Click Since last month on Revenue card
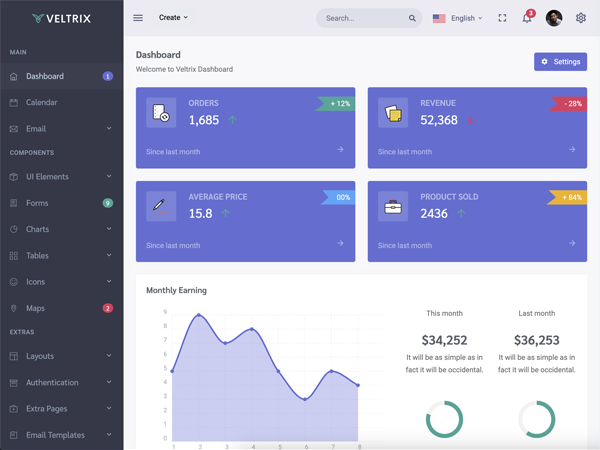The image size is (600, 450). coord(405,152)
